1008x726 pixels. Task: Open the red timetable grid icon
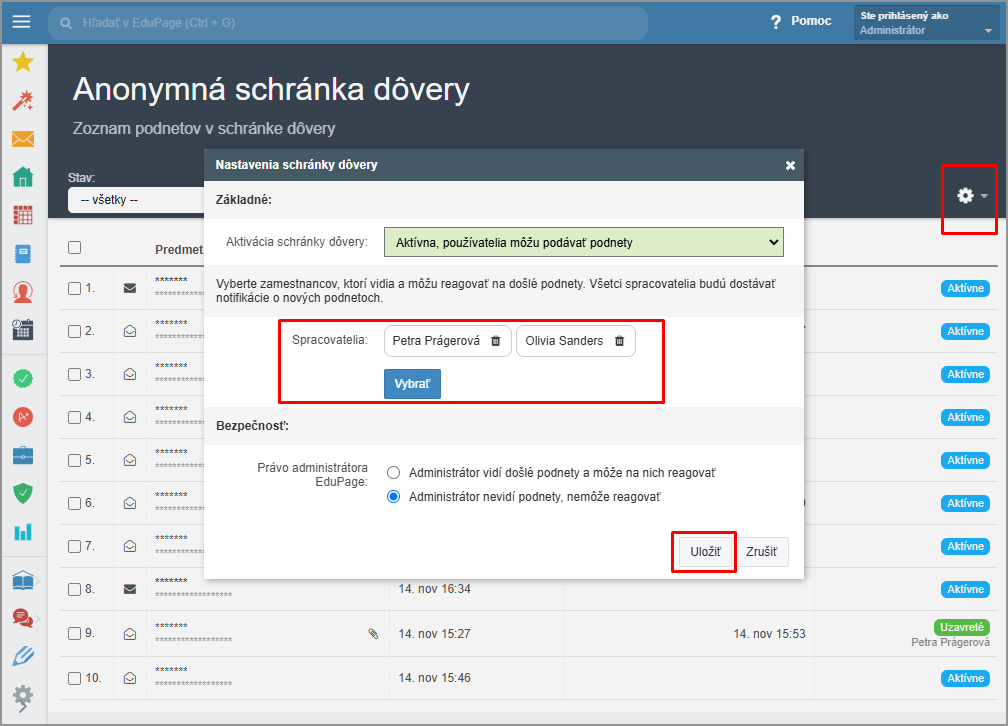[23, 215]
